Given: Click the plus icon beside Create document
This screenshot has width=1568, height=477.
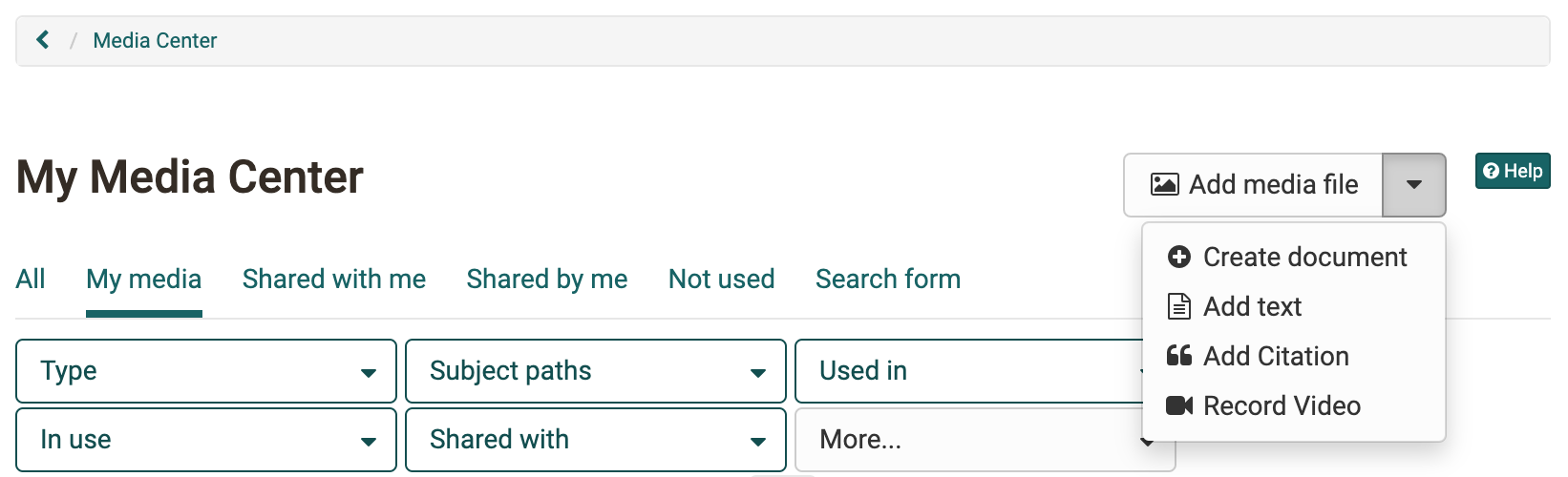Looking at the screenshot, I should [1179, 257].
